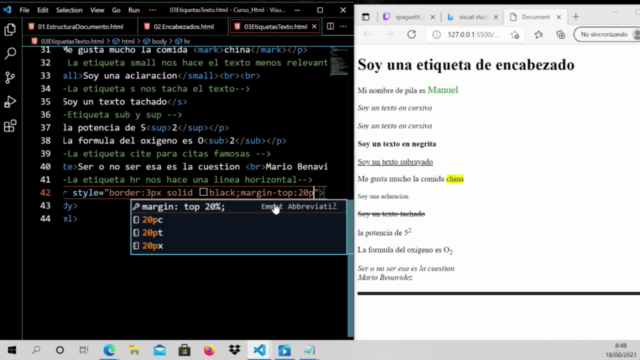The height and width of the screenshot is (360, 640).
Task: Choose the 20pc suggestion
Action: [x=238, y=220]
